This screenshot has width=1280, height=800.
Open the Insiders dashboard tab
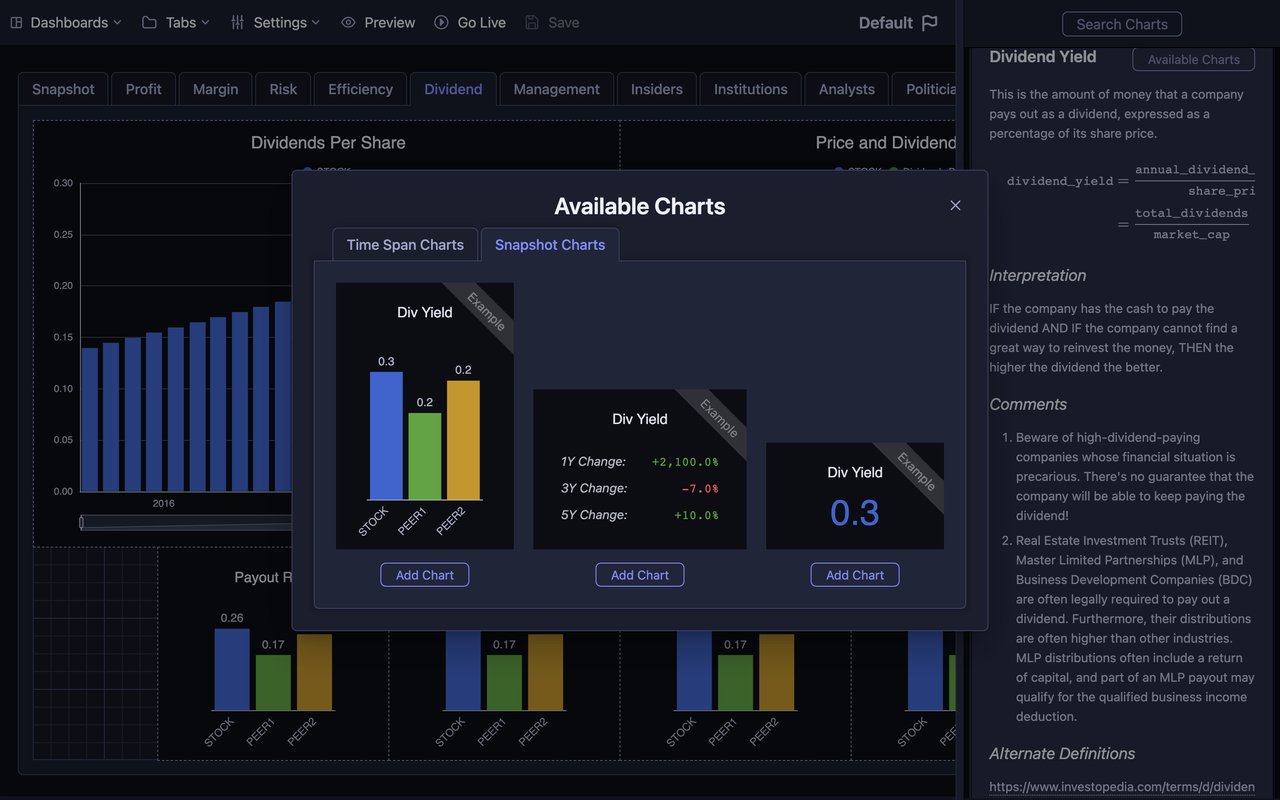(x=657, y=89)
